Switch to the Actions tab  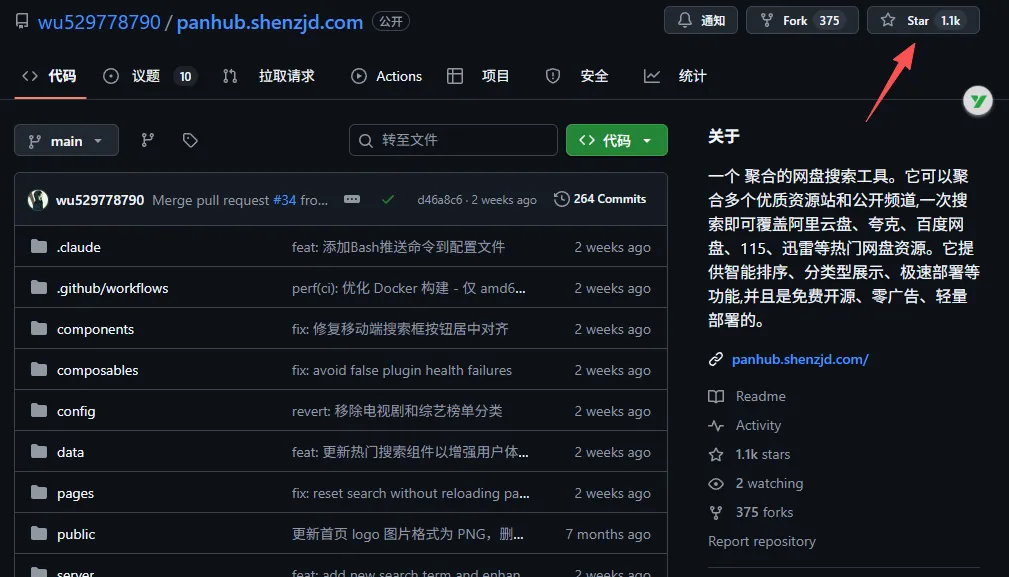click(x=387, y=77)
